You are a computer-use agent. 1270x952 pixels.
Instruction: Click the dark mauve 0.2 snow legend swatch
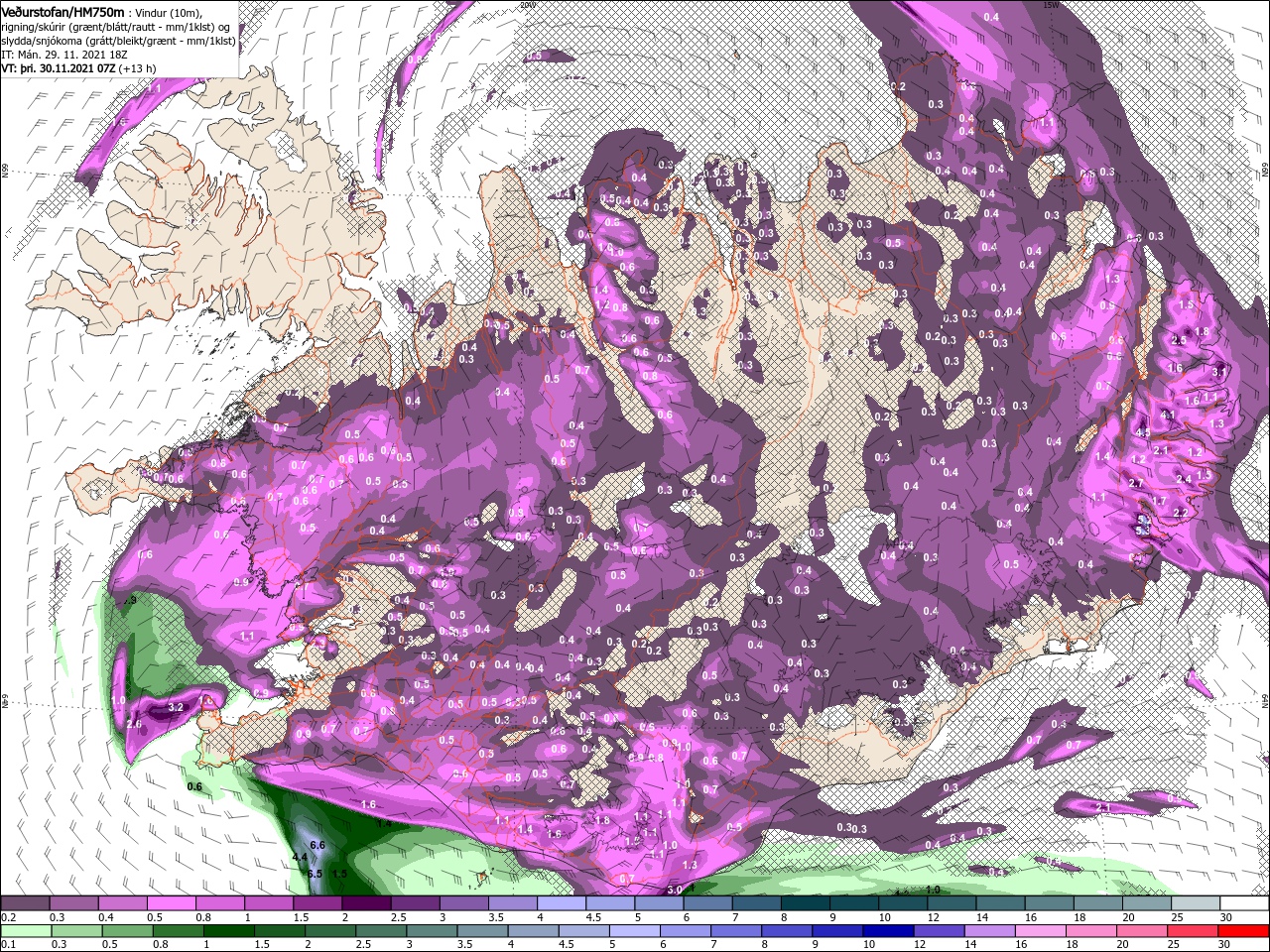26,903
